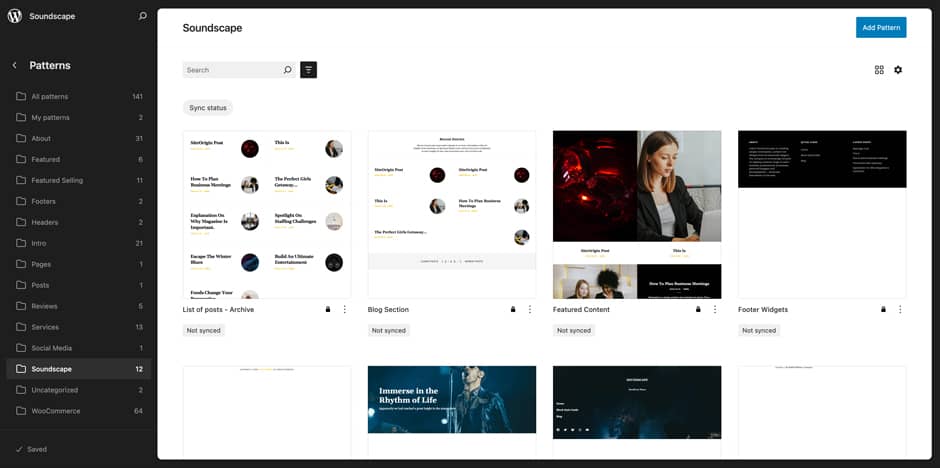
Task: Open the My patterns folder
Action: point(50,118)
